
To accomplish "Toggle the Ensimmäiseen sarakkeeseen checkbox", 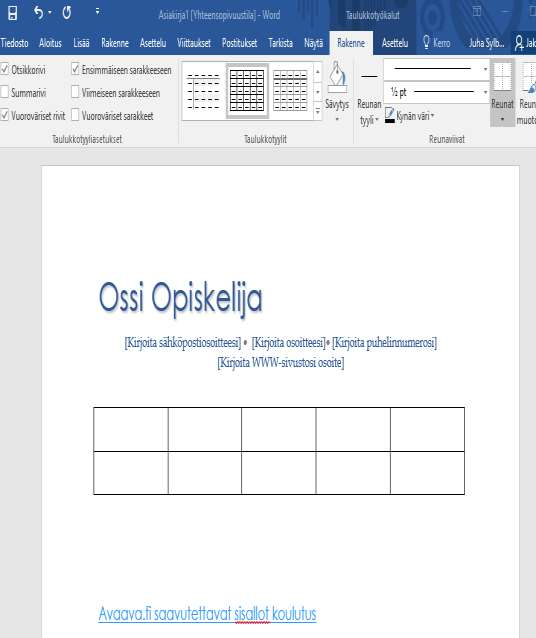I will click(75, 69).
